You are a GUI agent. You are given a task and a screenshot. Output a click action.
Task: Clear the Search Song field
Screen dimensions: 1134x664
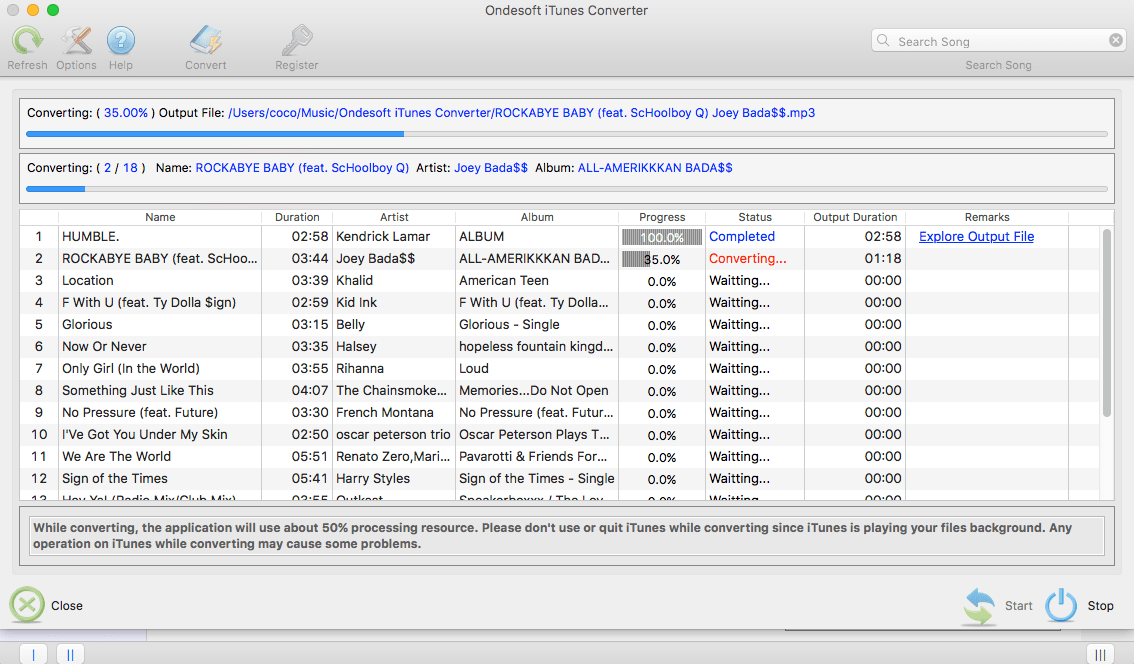click(1117, 40)
